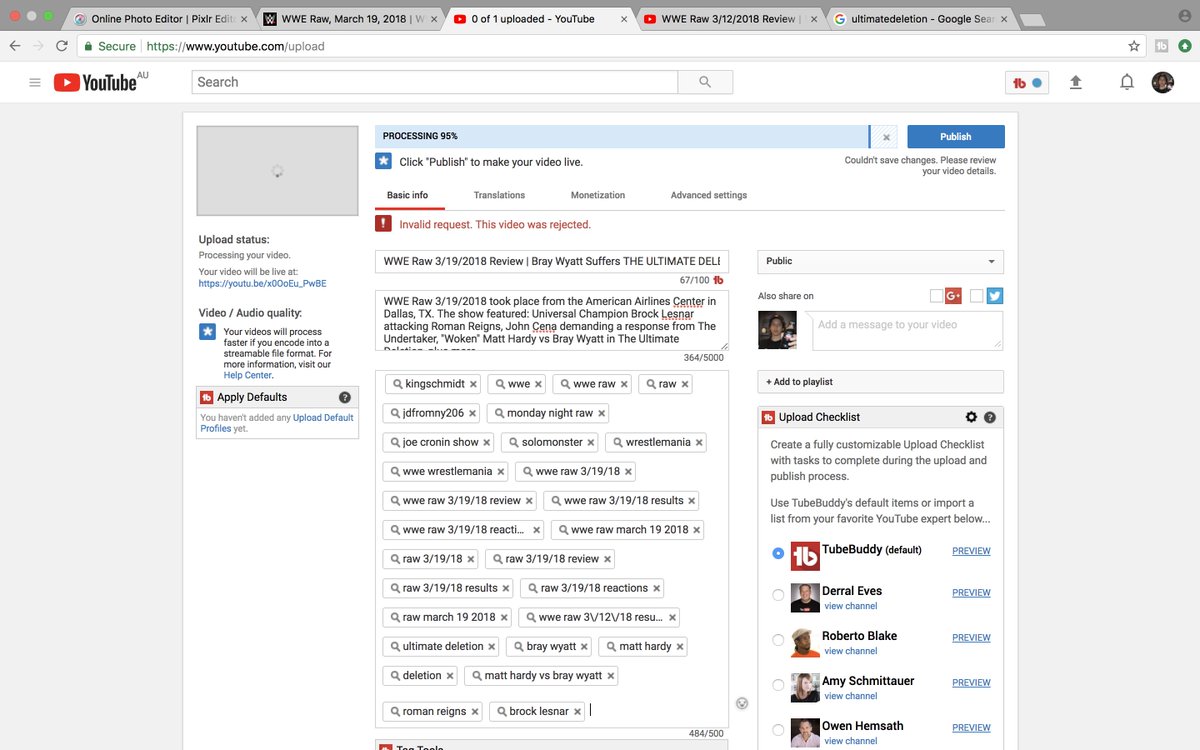Open the youtu.be video link
1200x750 pixels.
[x=262, y=284]
